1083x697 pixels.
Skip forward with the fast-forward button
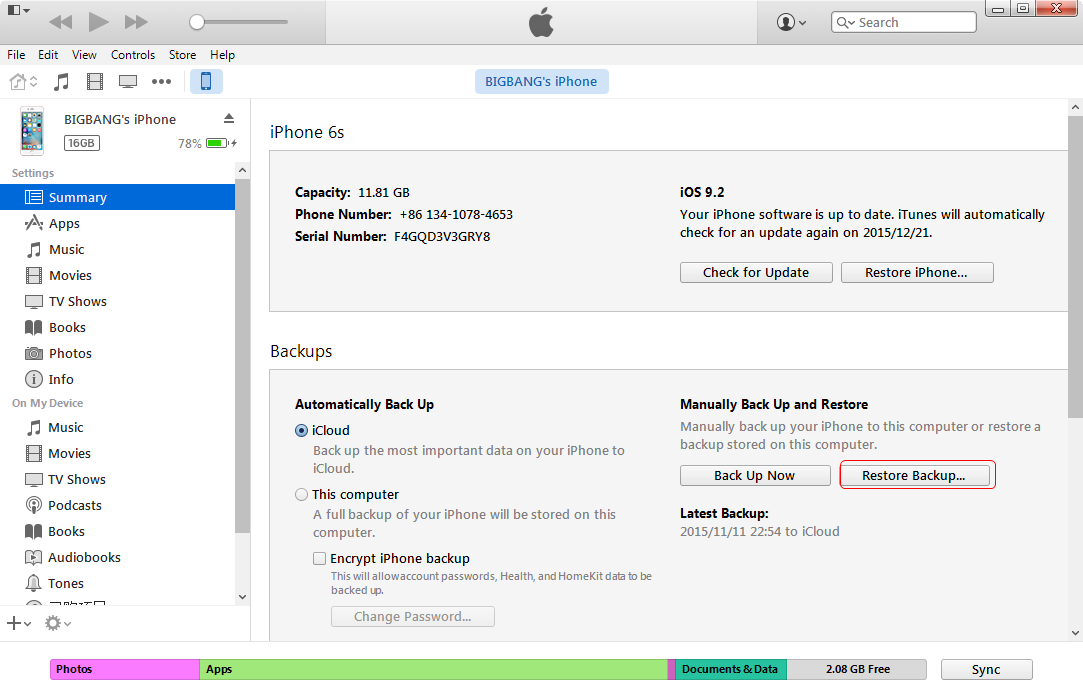[x=135, y=22]
